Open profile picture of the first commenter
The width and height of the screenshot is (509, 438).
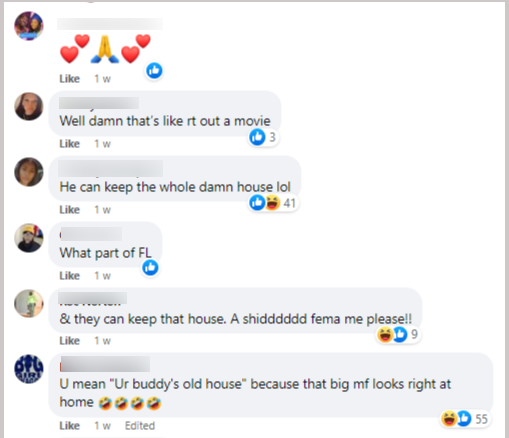[x=29, y=26]
